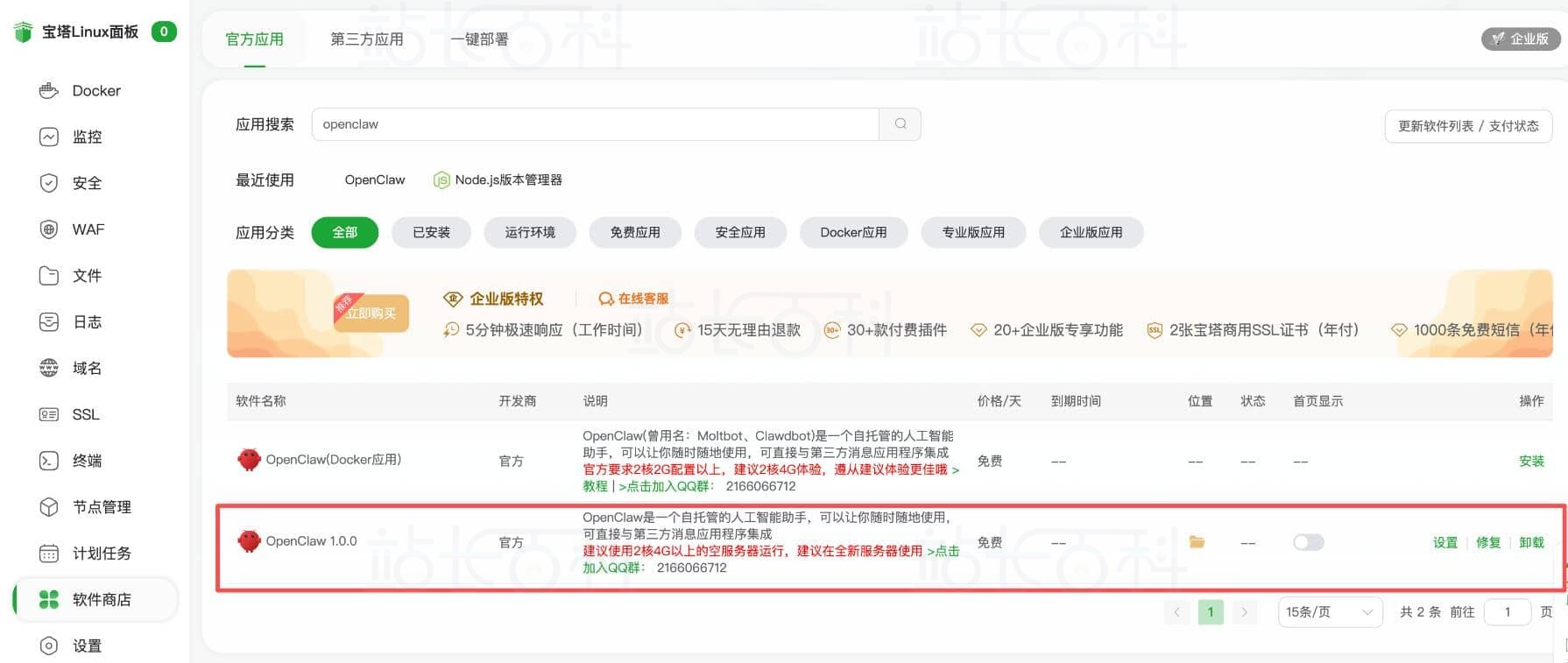This screenshot has width=1568, height=663.
Task: Open the sidebar 设置 gear icon
Action: click(x=49, y=645)
